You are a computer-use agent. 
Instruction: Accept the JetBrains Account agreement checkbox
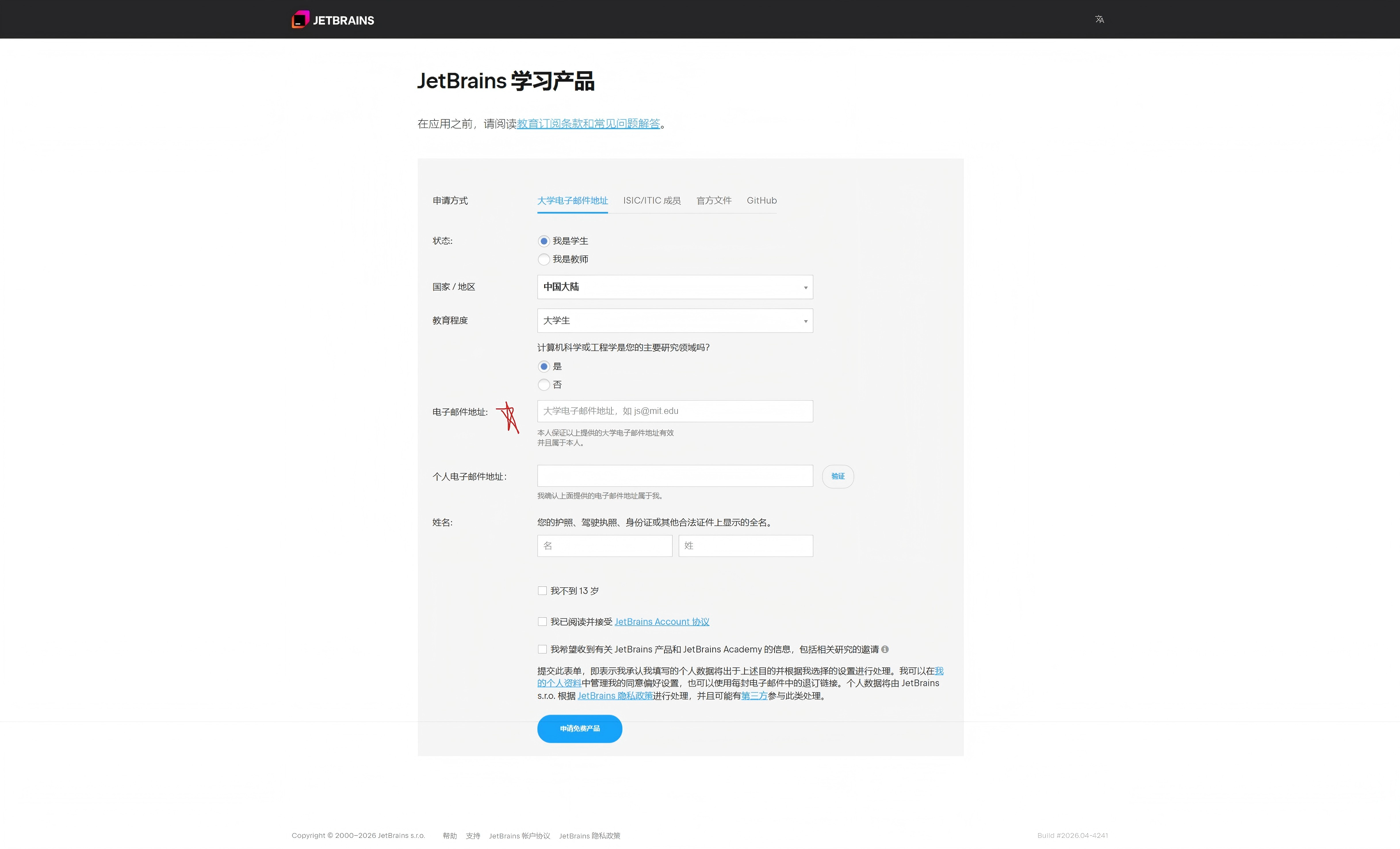pyautogui.click(x=542, y=622)
